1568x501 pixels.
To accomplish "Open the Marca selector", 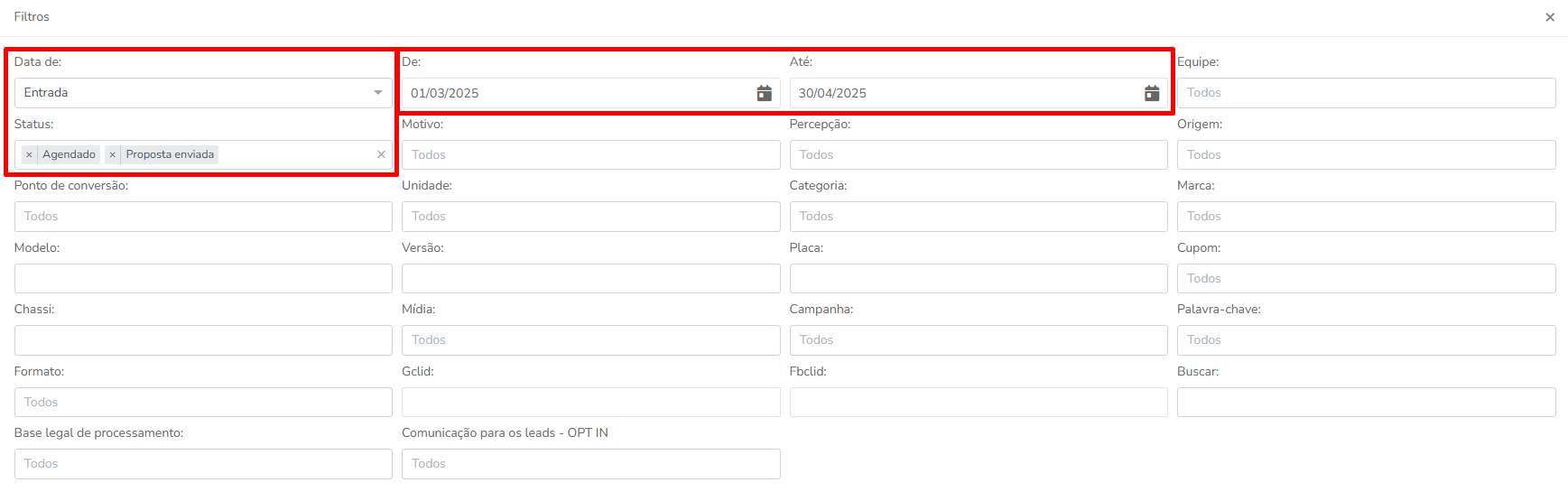I will 1366,217.
